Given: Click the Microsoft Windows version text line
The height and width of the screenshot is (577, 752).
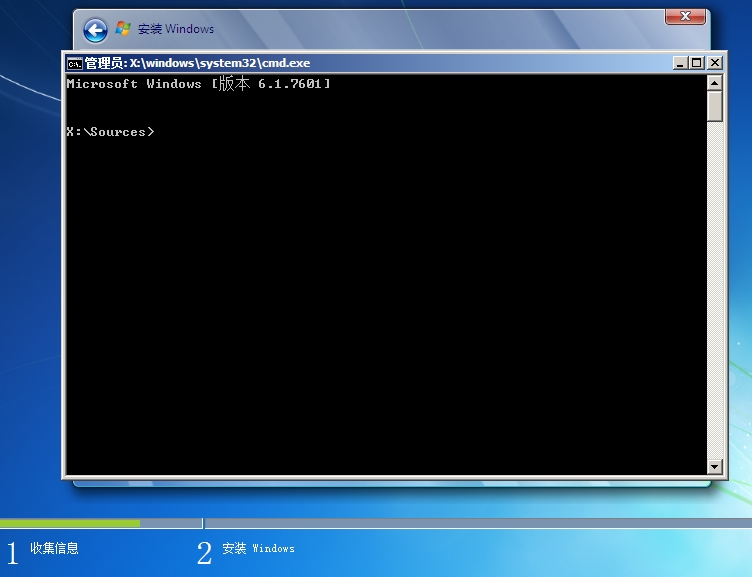Looking at the screenshot, I should coord(198,84).
